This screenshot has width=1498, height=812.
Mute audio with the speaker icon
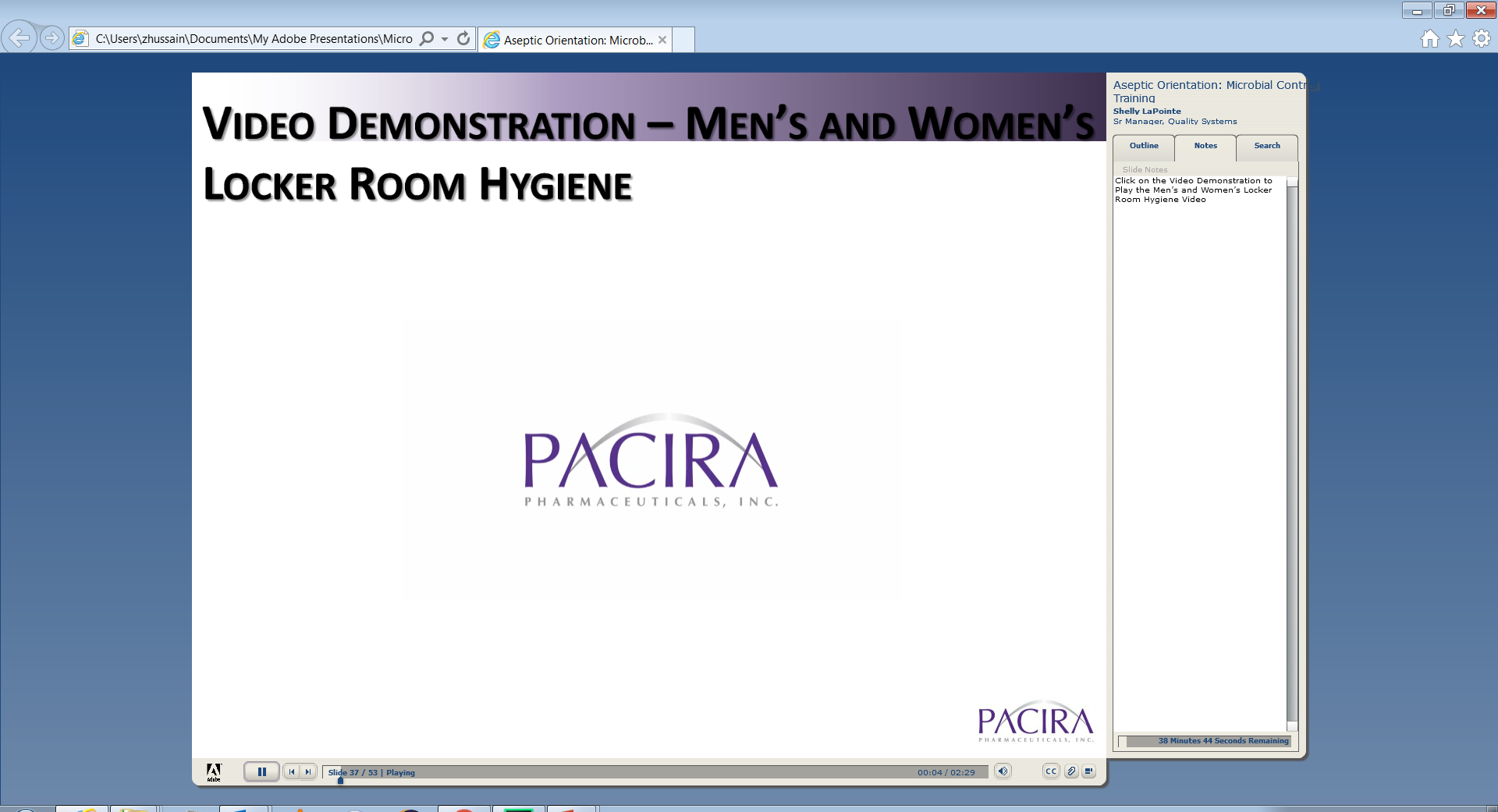pos(1003,771)
